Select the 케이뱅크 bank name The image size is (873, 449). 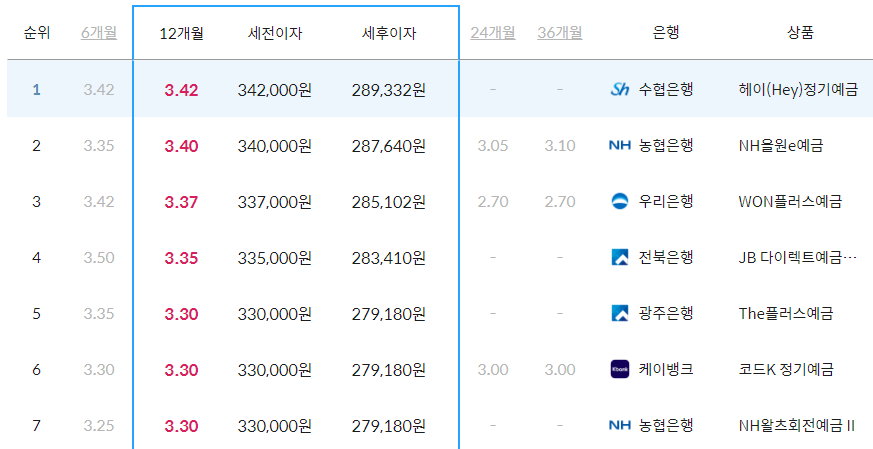(666, 369)
